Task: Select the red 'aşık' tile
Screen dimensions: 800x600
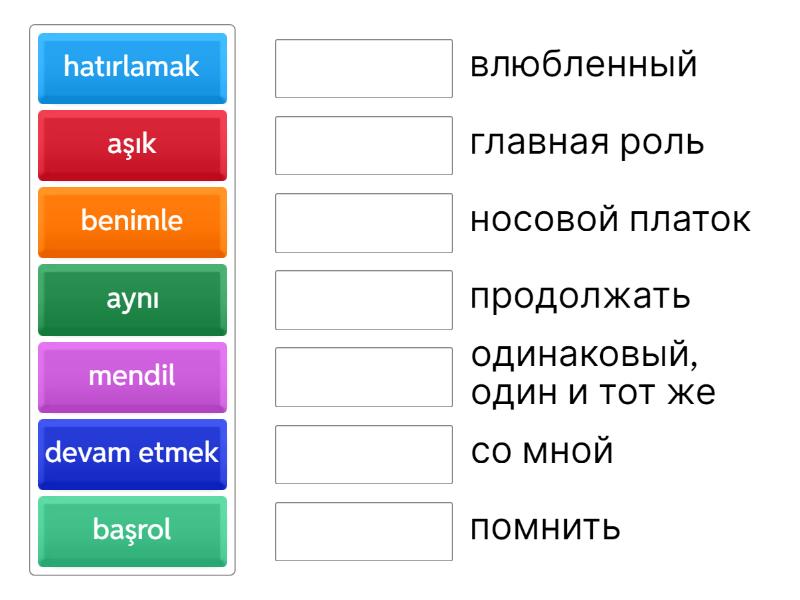Action: coord(132,145)
